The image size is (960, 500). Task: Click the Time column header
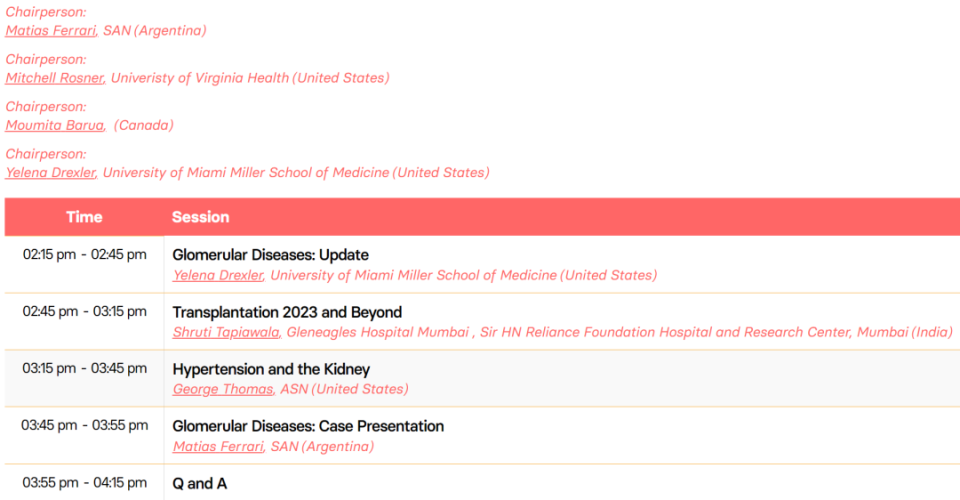pos(84,217)
